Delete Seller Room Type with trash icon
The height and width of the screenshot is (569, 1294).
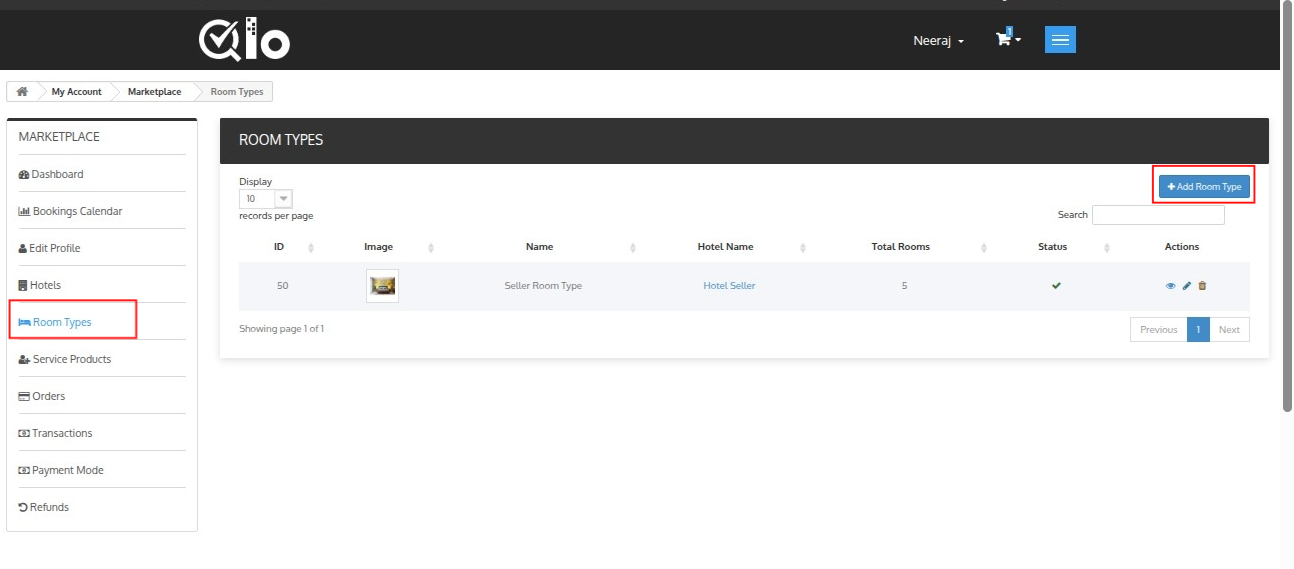[1202, 286]
